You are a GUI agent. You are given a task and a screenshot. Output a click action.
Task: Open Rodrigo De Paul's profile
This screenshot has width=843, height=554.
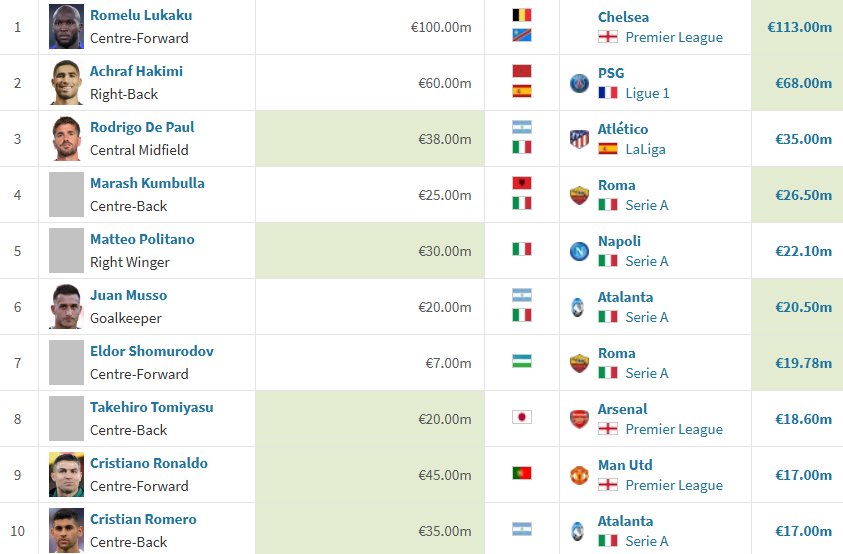click(142, 127)
